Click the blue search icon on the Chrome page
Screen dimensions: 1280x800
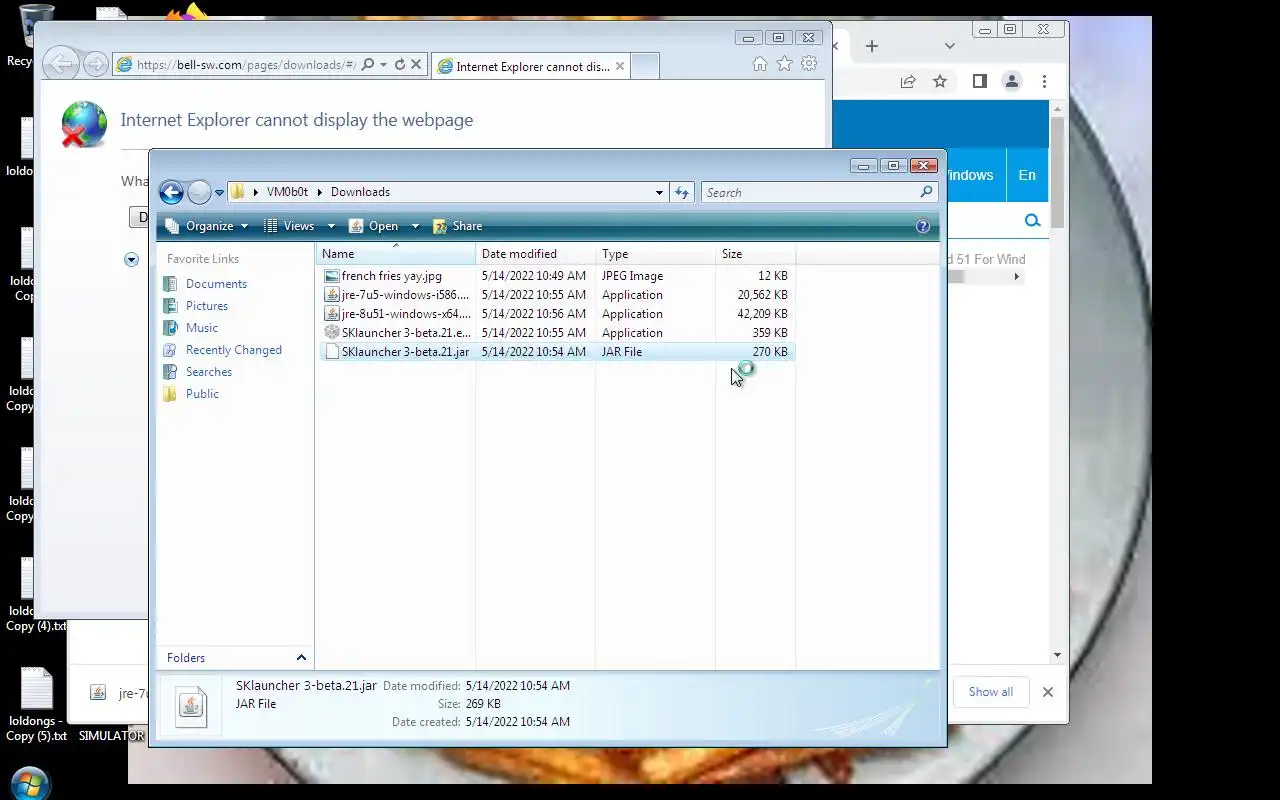(1032, 221)
